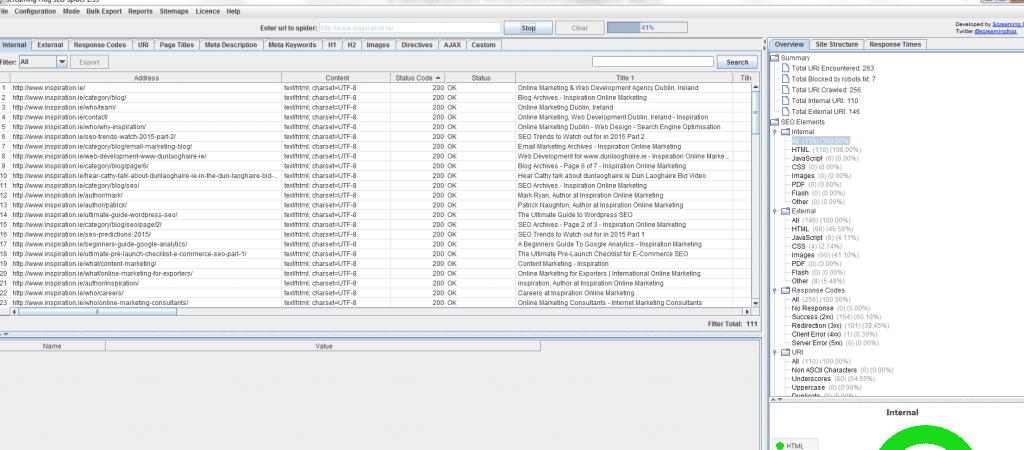The height and width of the screenshot is (450, 1024).
Task: Click the Export button
Action: (89, 62)
